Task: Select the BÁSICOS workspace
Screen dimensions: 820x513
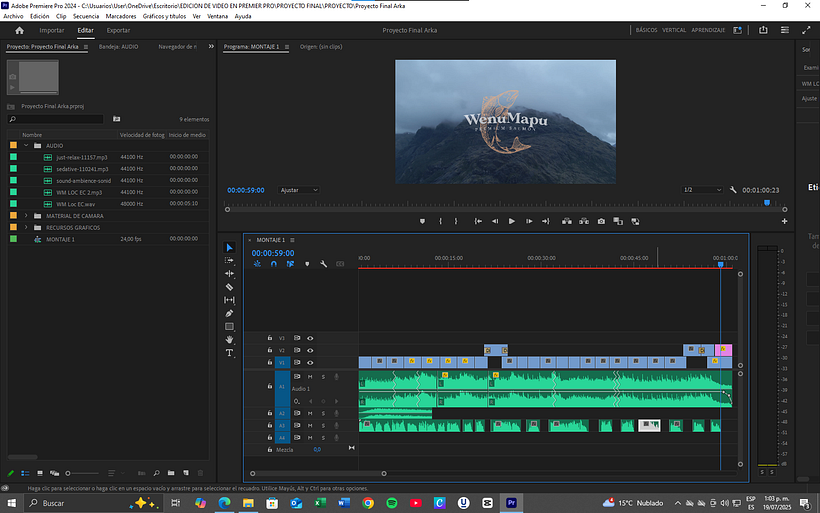Action: [646, 30]
